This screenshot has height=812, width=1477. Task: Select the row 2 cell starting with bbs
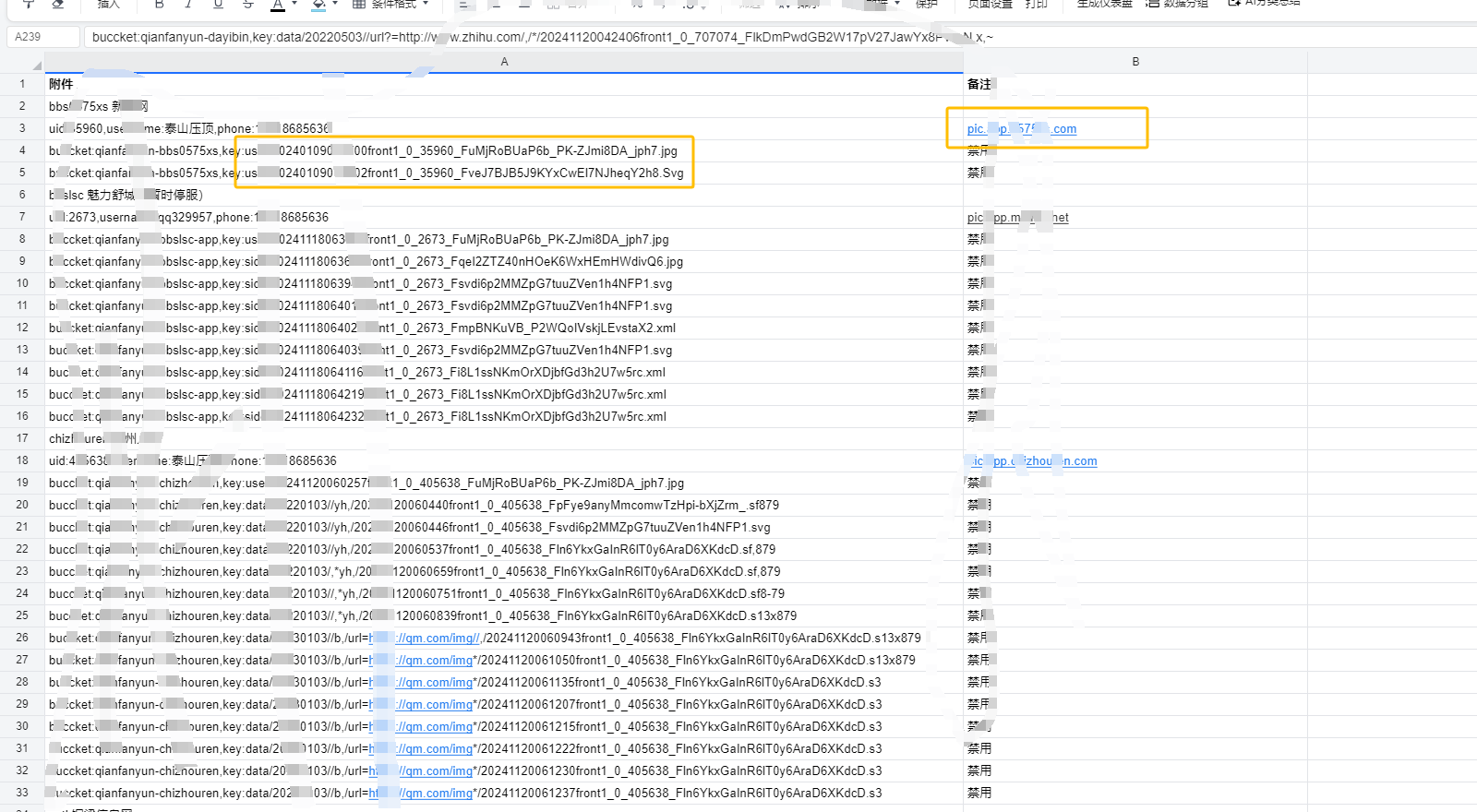coord(504,106)
